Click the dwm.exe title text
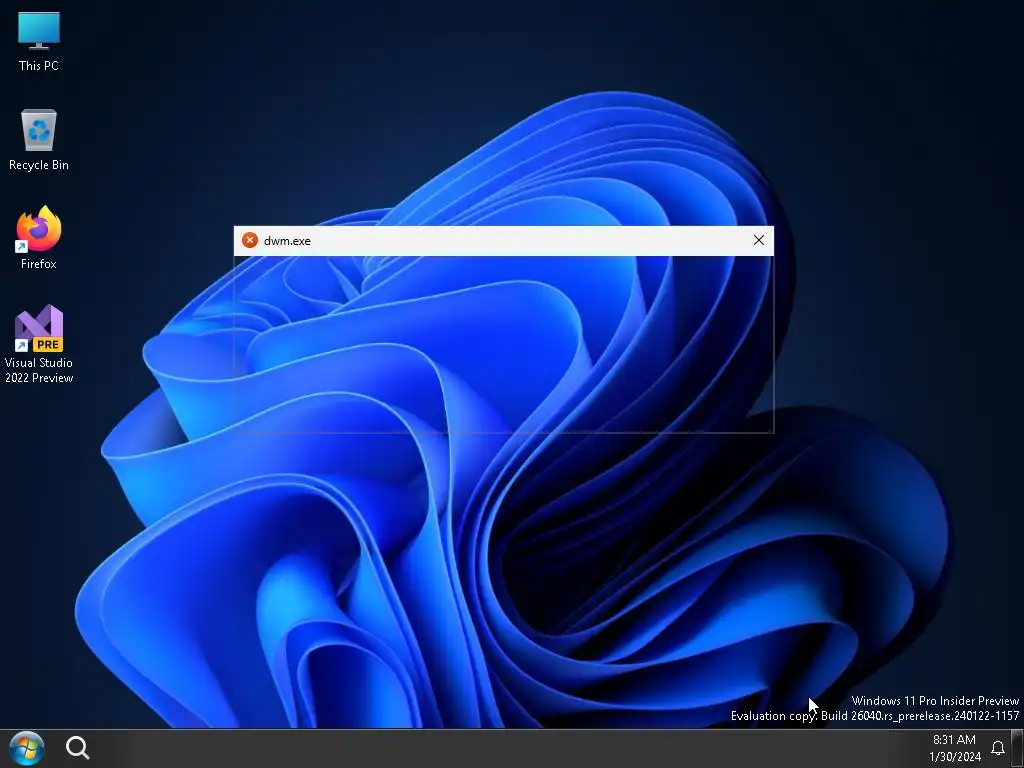This screenshot has height=768, width=1024. [x=287, y=241]
